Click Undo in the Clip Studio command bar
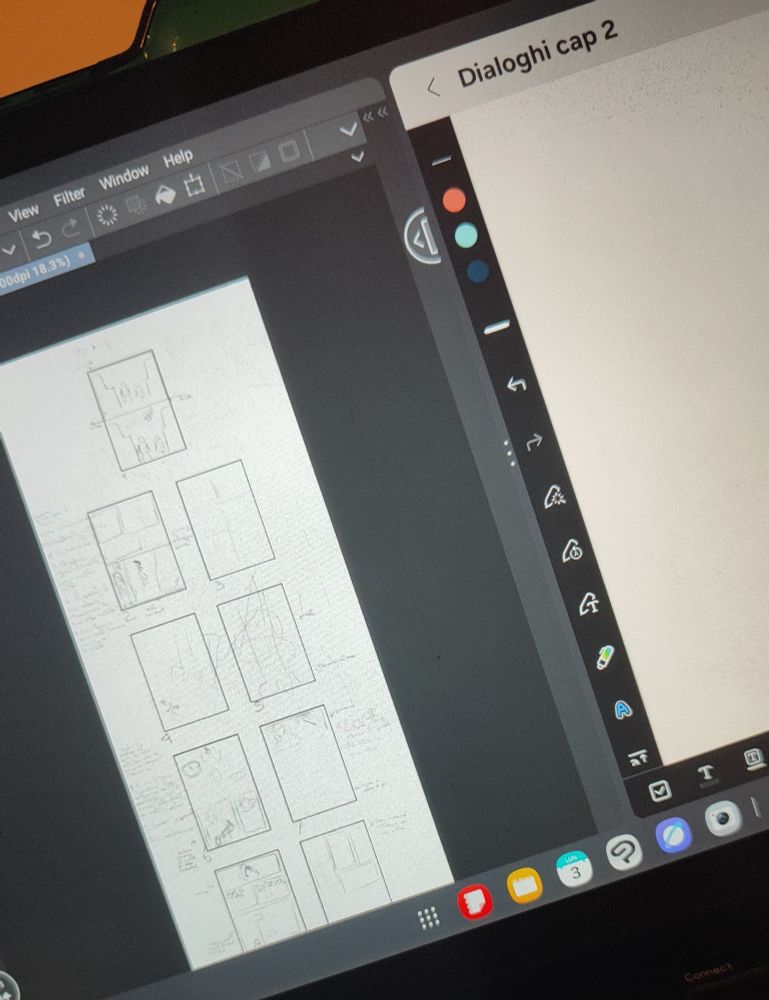 coord(42,240)
